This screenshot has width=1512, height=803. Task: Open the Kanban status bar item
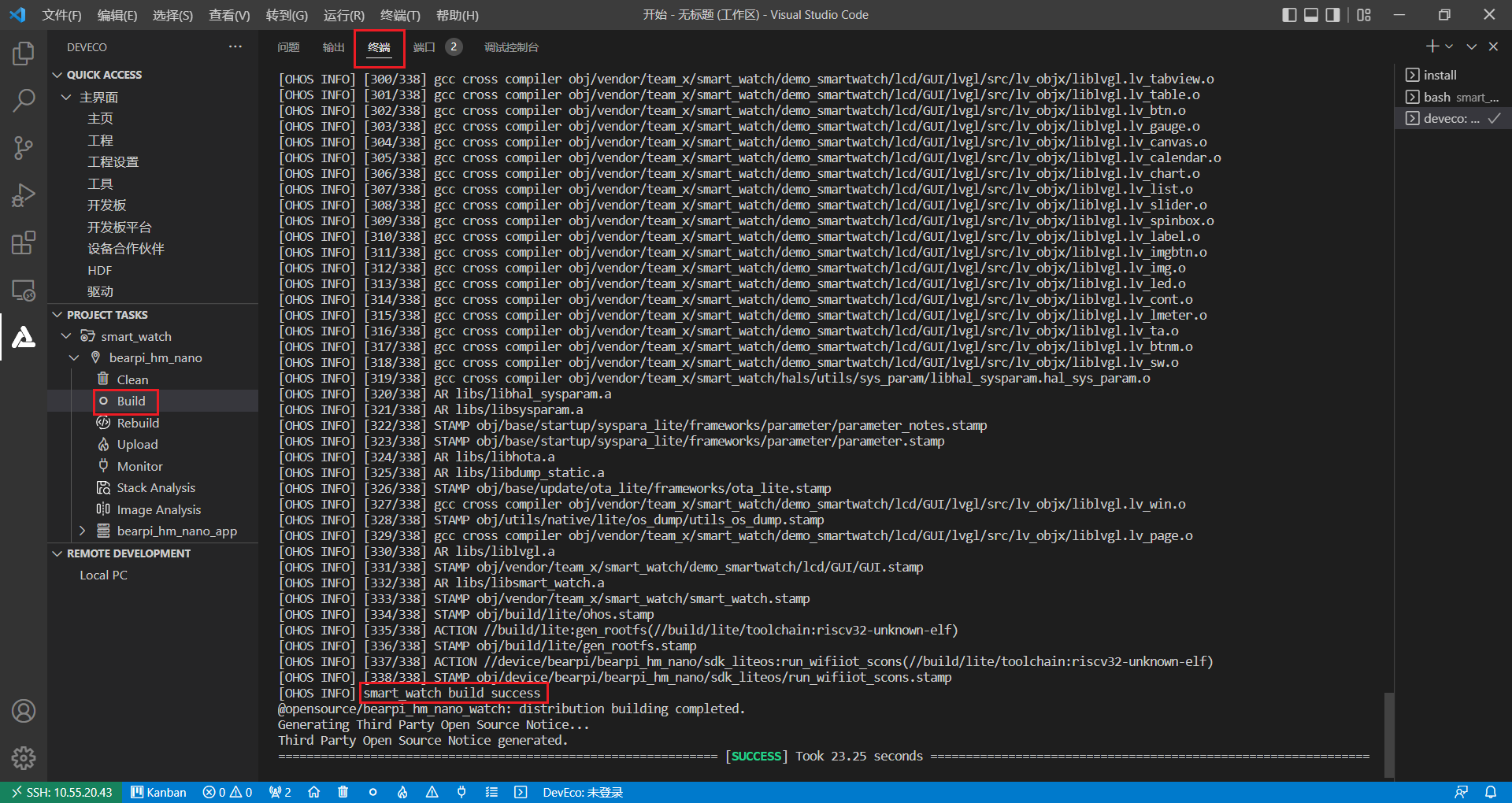click(x=158, y=792)
